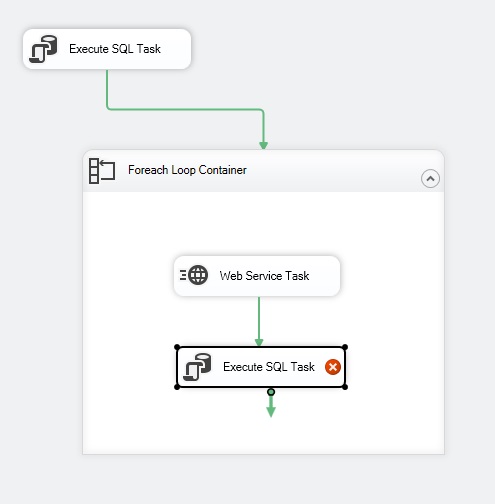Collapse the Foreach Loop Container
This screenshot has width=495, height=504.
pos(430,179)
